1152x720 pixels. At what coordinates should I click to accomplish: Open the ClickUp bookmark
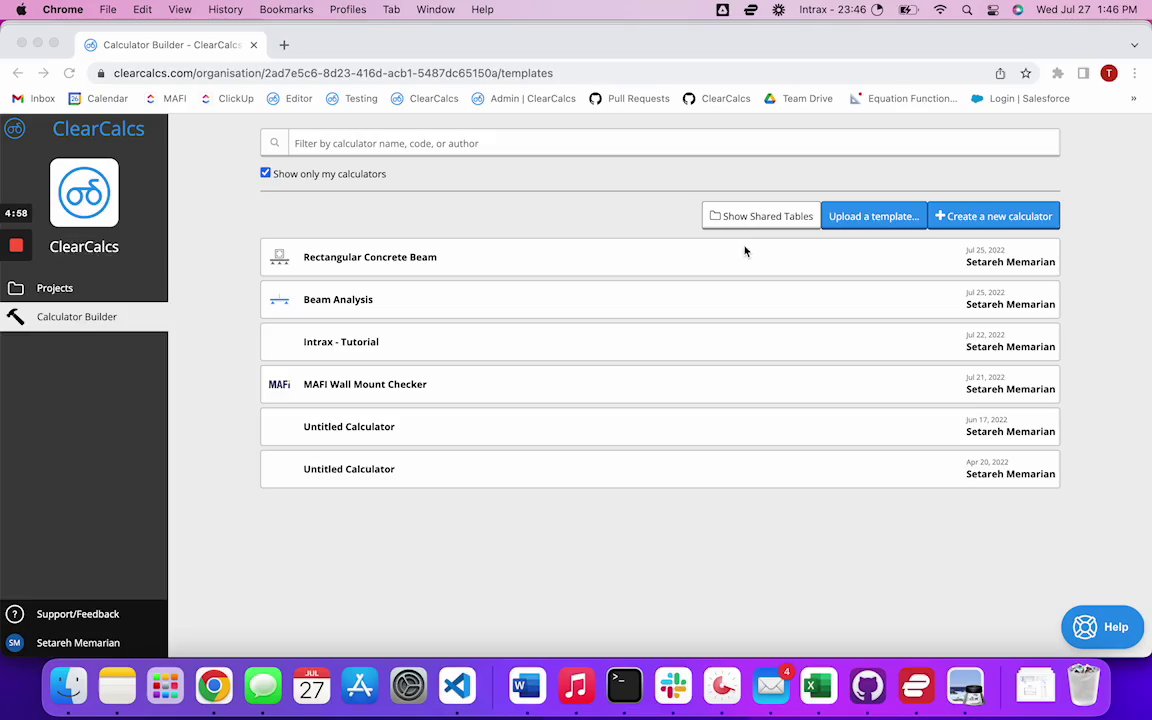(226, 98)
